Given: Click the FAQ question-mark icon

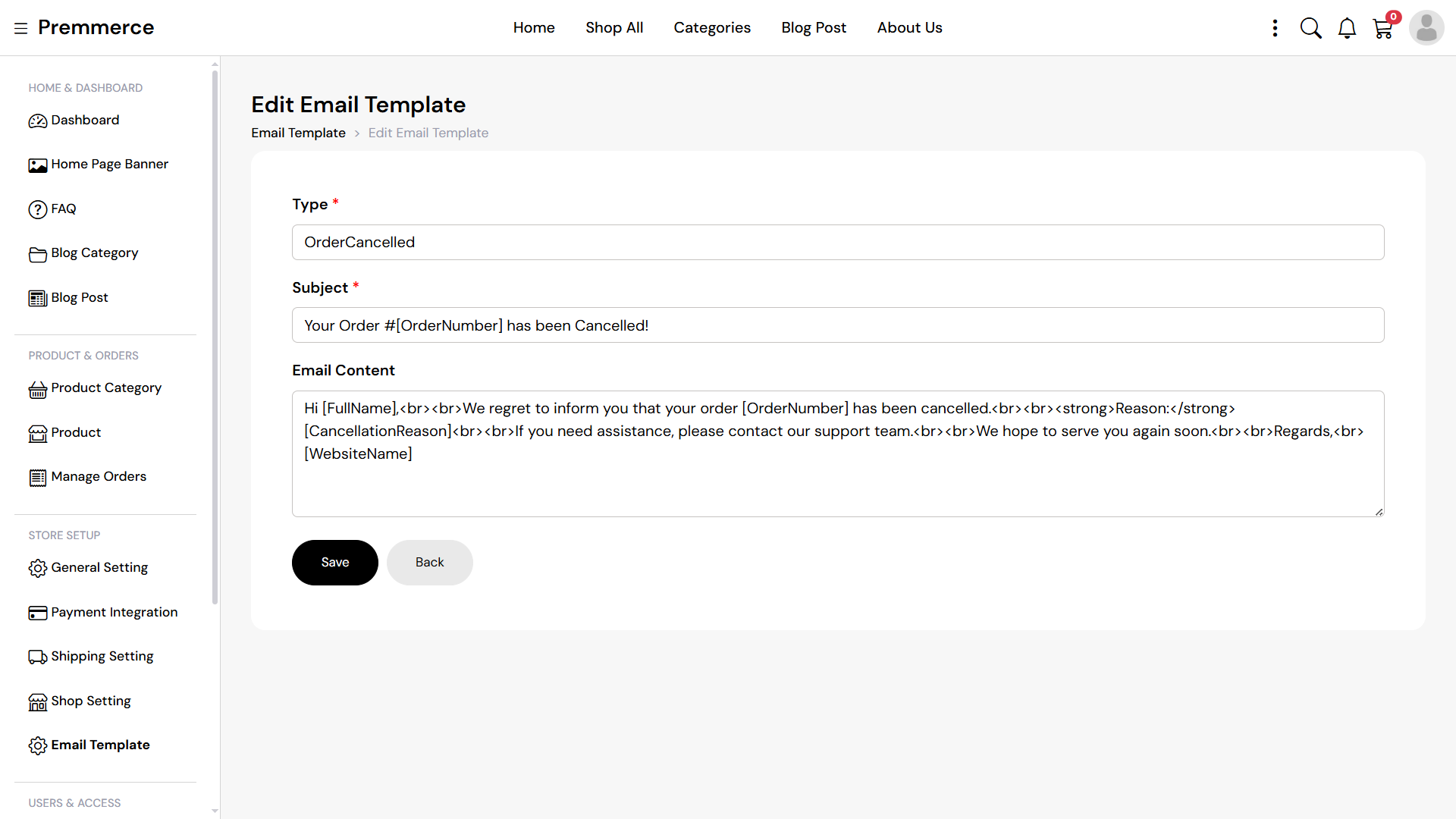Looking at the screenshot, I should click(x=37, y=209).
